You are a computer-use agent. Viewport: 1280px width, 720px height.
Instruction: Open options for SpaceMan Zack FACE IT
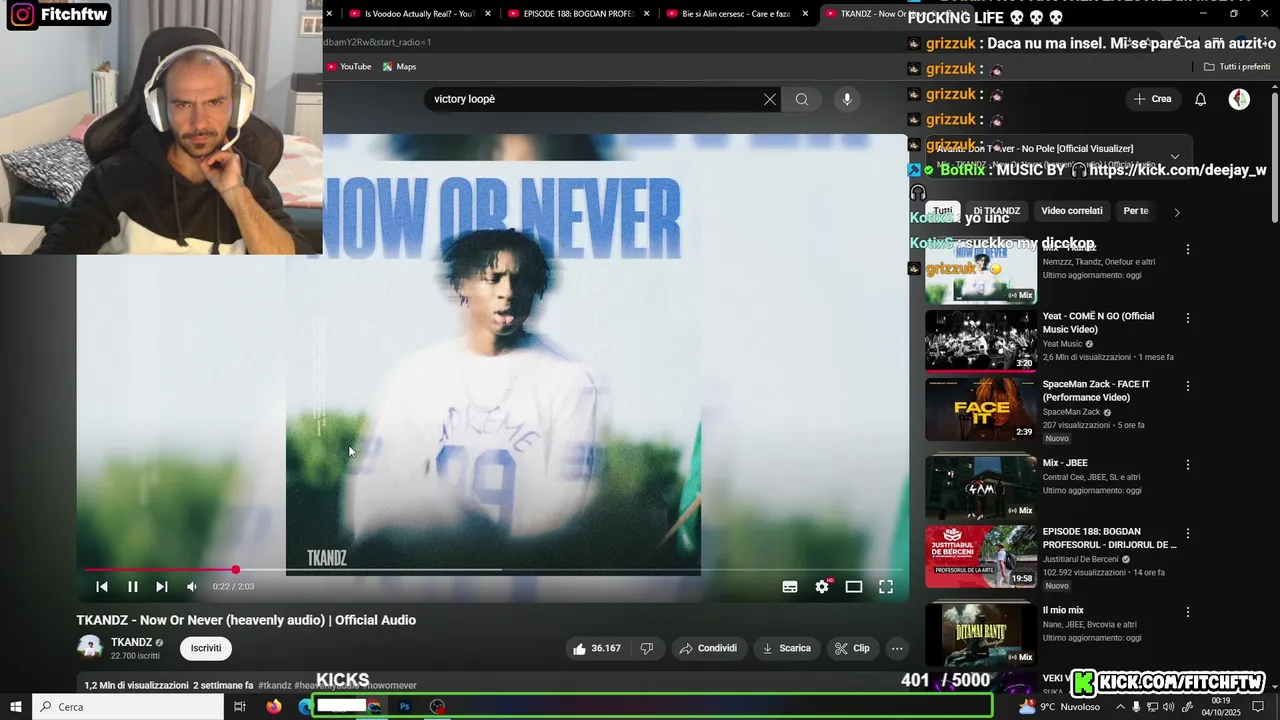pyautogui.click(x=1188, y=386)
